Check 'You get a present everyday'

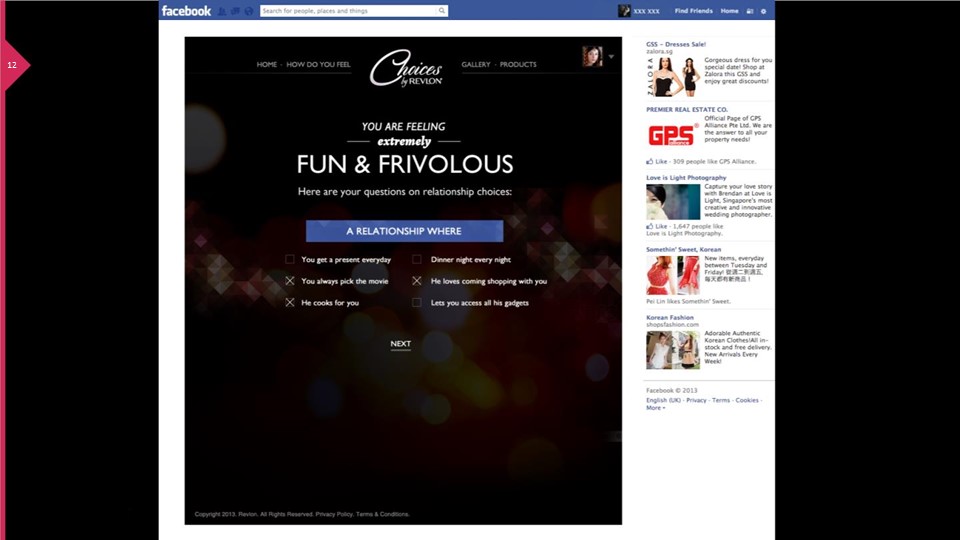click(290, 260)
